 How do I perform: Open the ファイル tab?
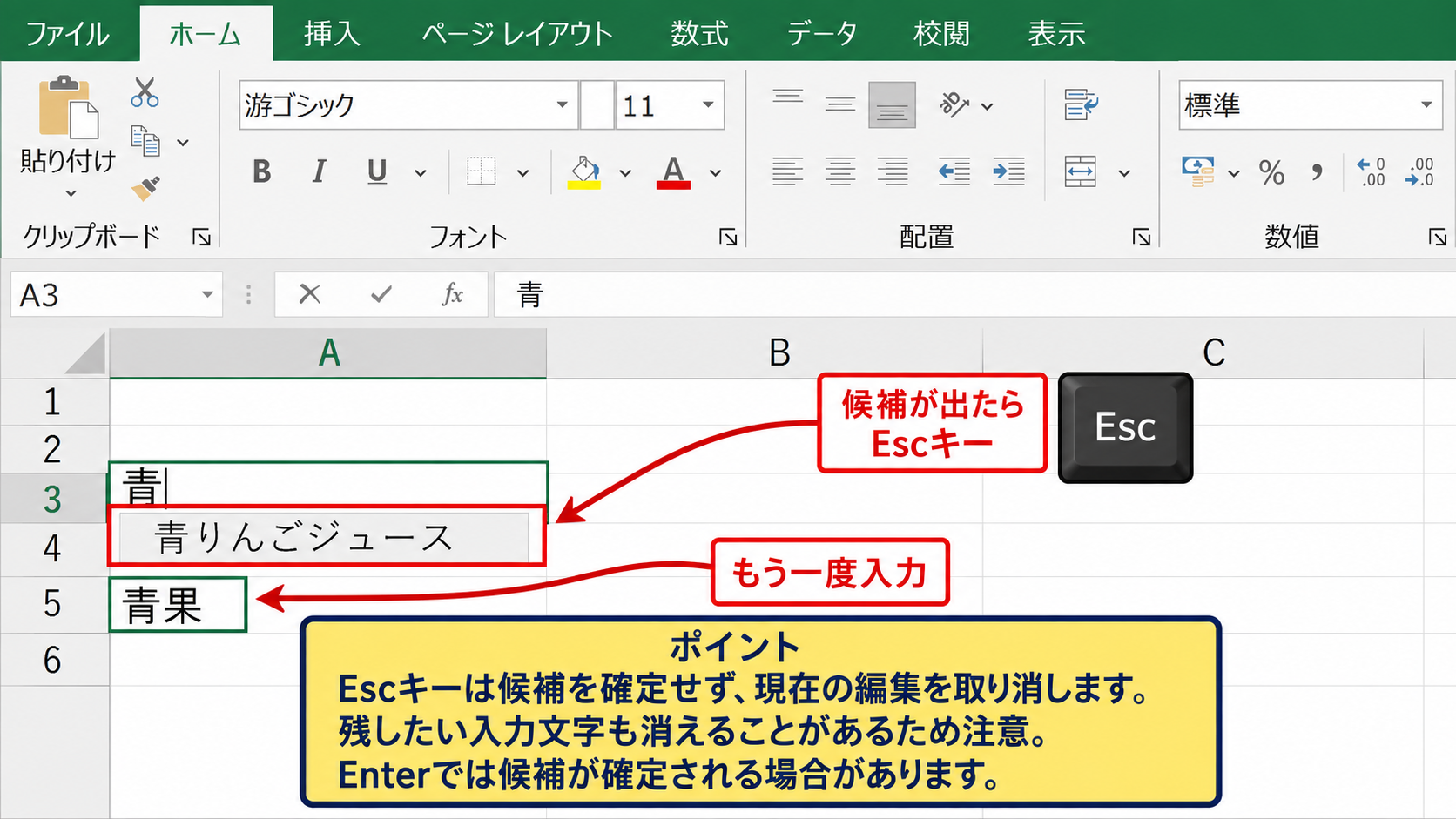[x=67, y=33]
